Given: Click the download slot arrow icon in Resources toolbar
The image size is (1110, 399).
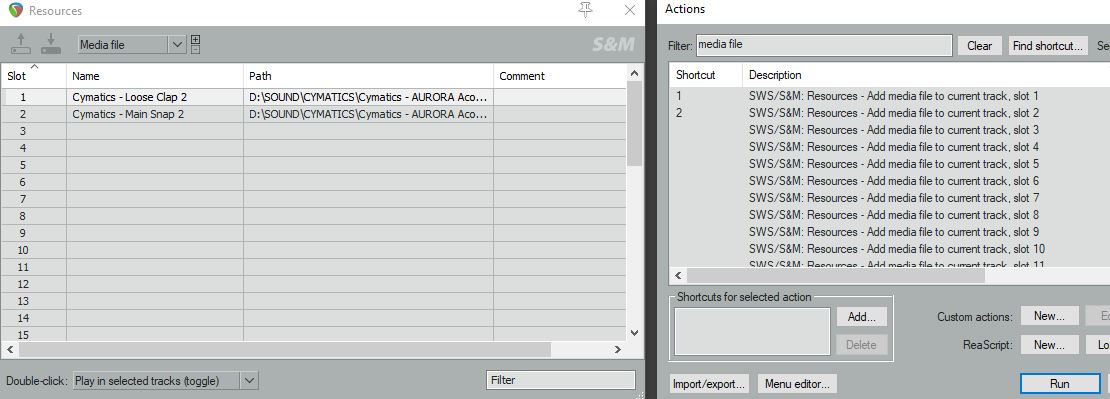Looking at the screenshot, I should (51, 44).
